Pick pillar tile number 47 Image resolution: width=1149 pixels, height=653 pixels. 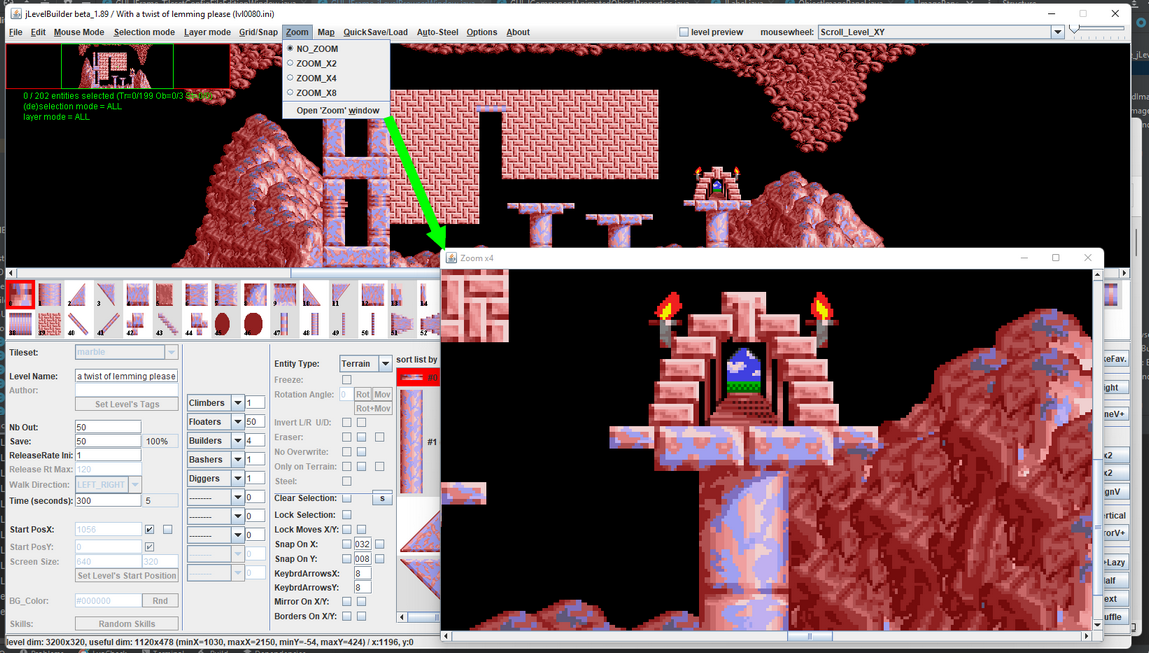pyautogui.click(x=284, y=323)
